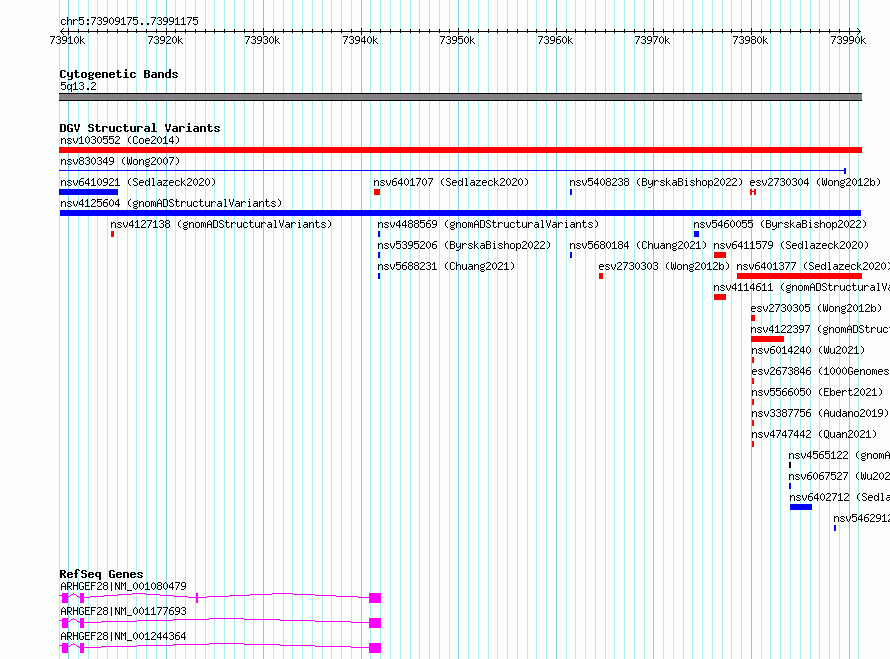Open the nsv4127138 (gnomADStructuralVariants) label
890x659 pixels.
tap(221, 224)
